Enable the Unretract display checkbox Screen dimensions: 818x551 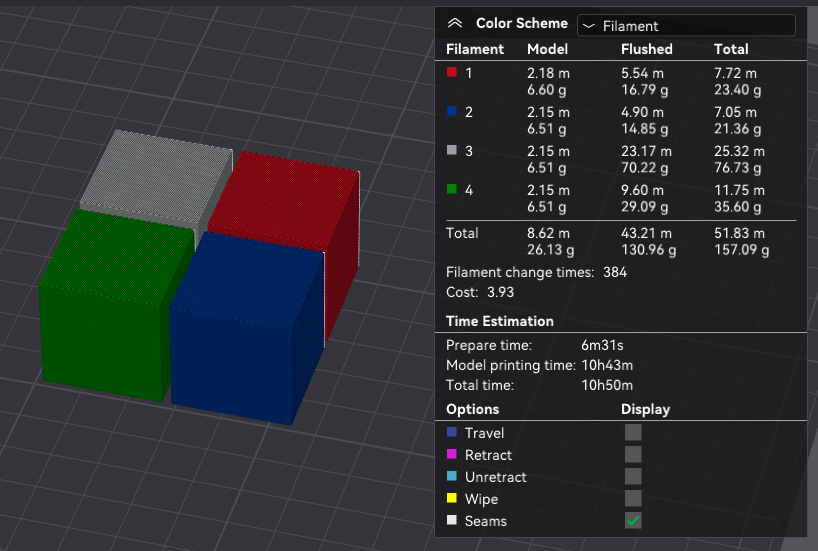(x=633, y=476)
